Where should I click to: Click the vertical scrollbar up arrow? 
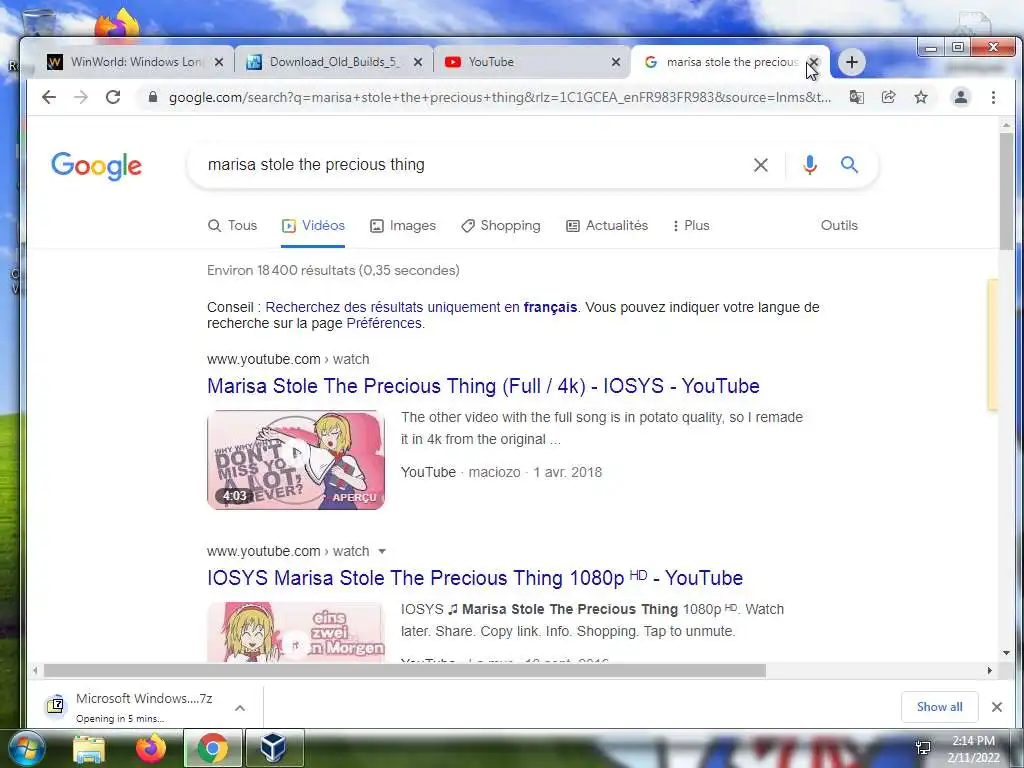pos(1006,125)
